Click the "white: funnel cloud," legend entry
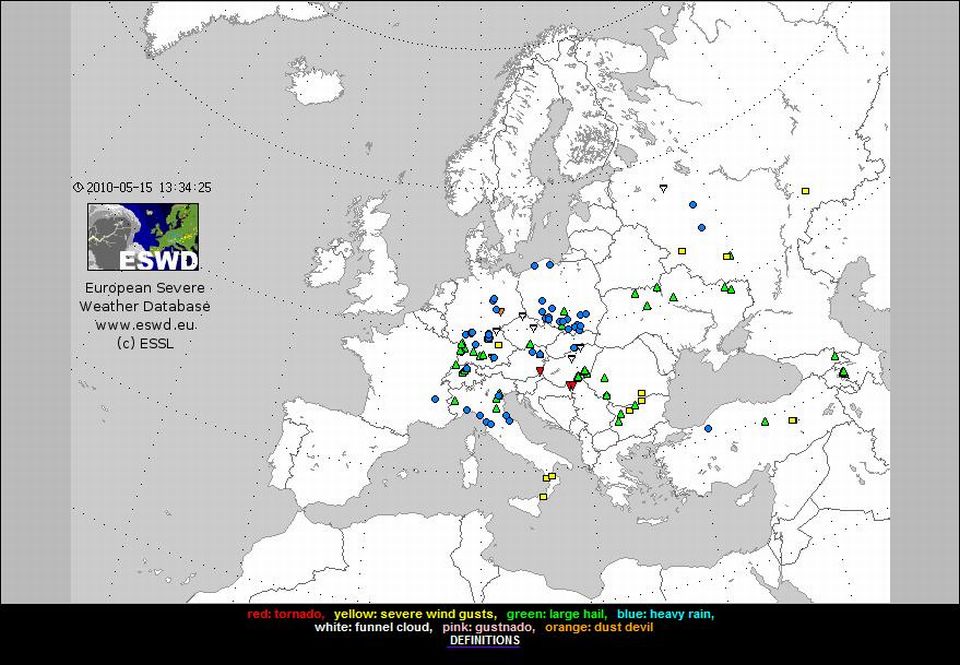This screenshot has height=665, width=960. (373, 627)
